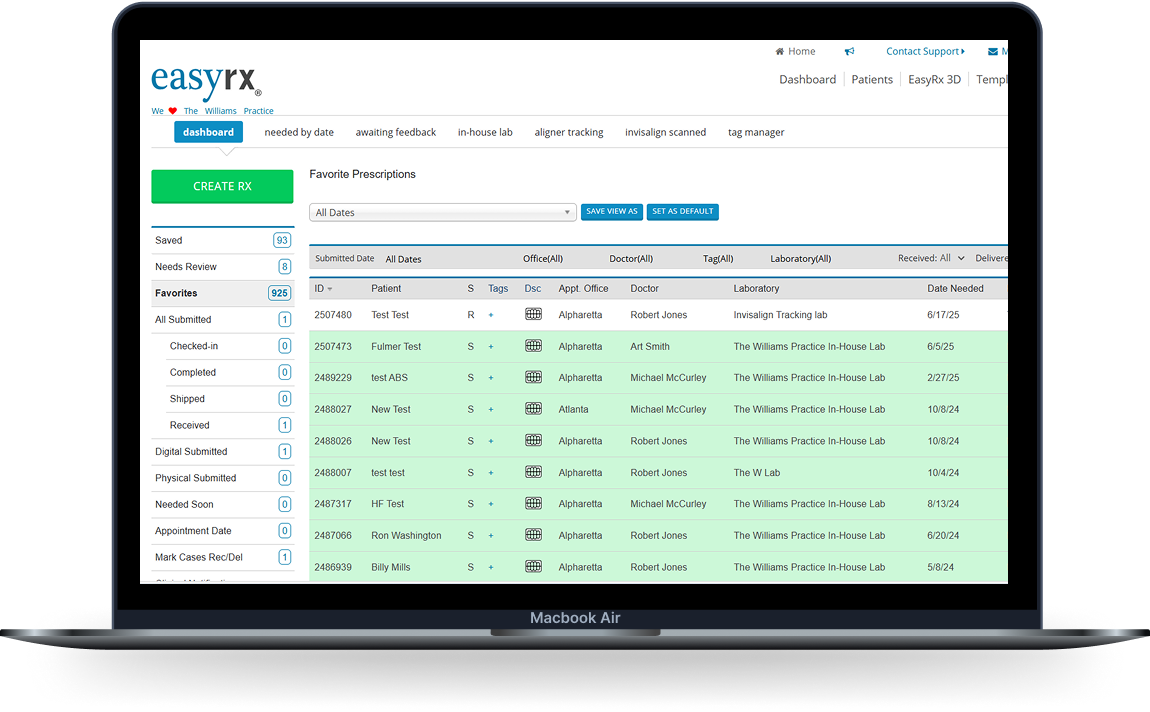
Task: Sort table by ID column
Action: pyautogui.click(x=323, y=289)
